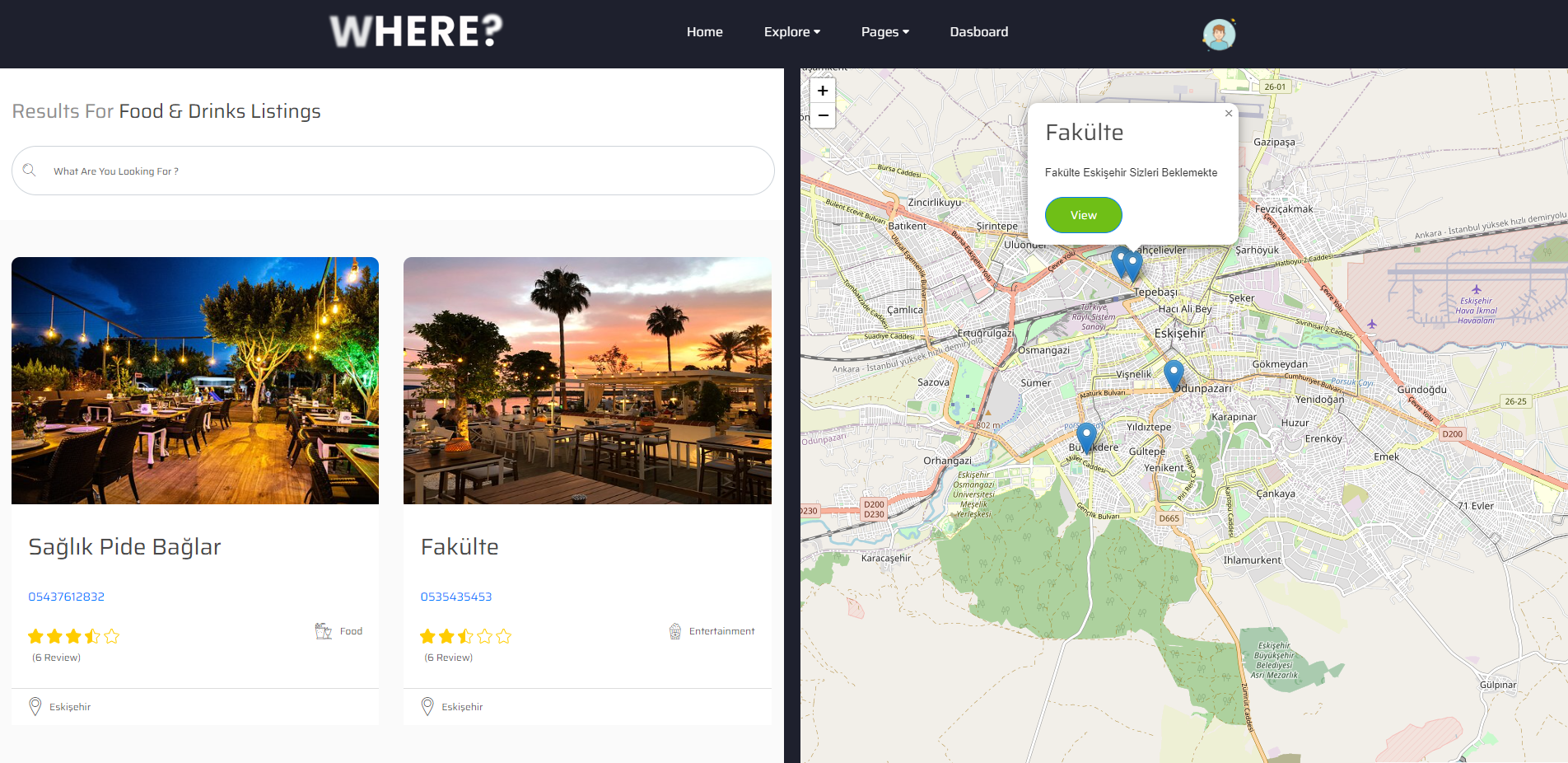Click the Entertainment category icon
This screenshot has width=1568, height=763.
[675, 631]
